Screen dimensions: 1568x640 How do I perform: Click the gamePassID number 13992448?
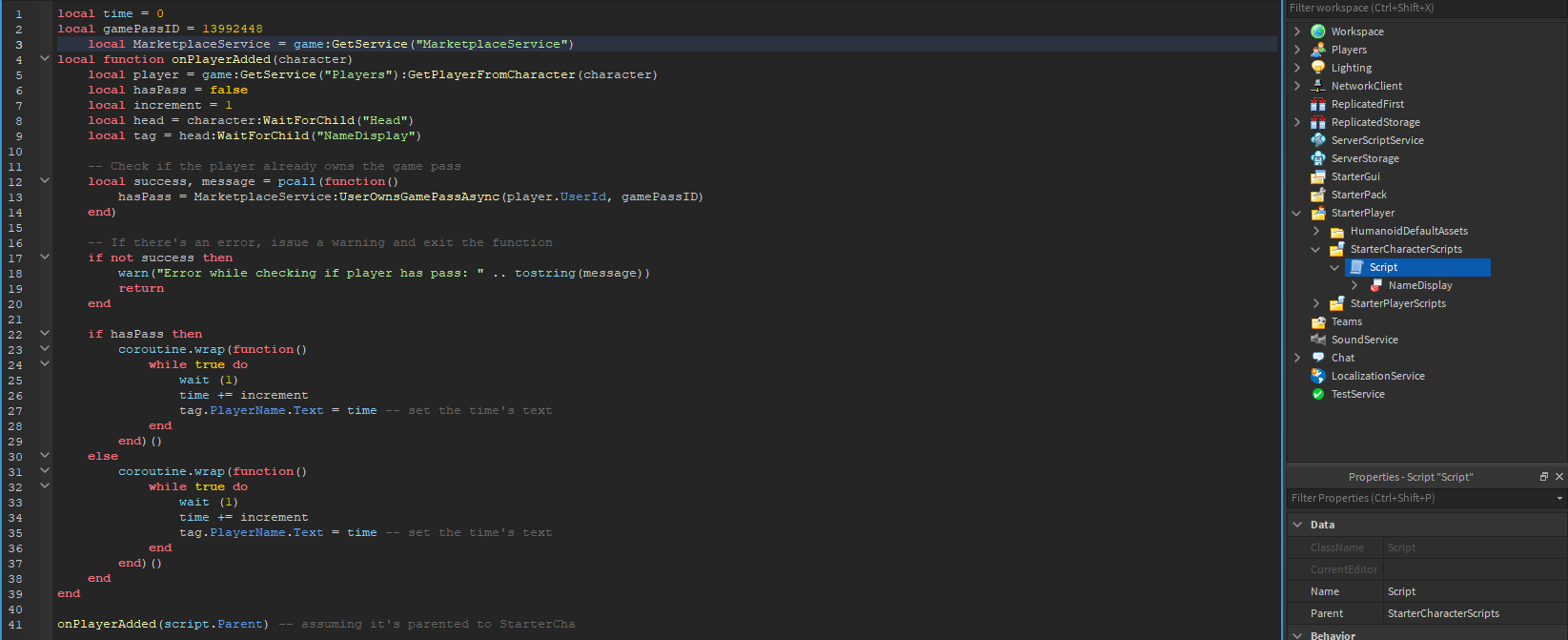(233, 29)
